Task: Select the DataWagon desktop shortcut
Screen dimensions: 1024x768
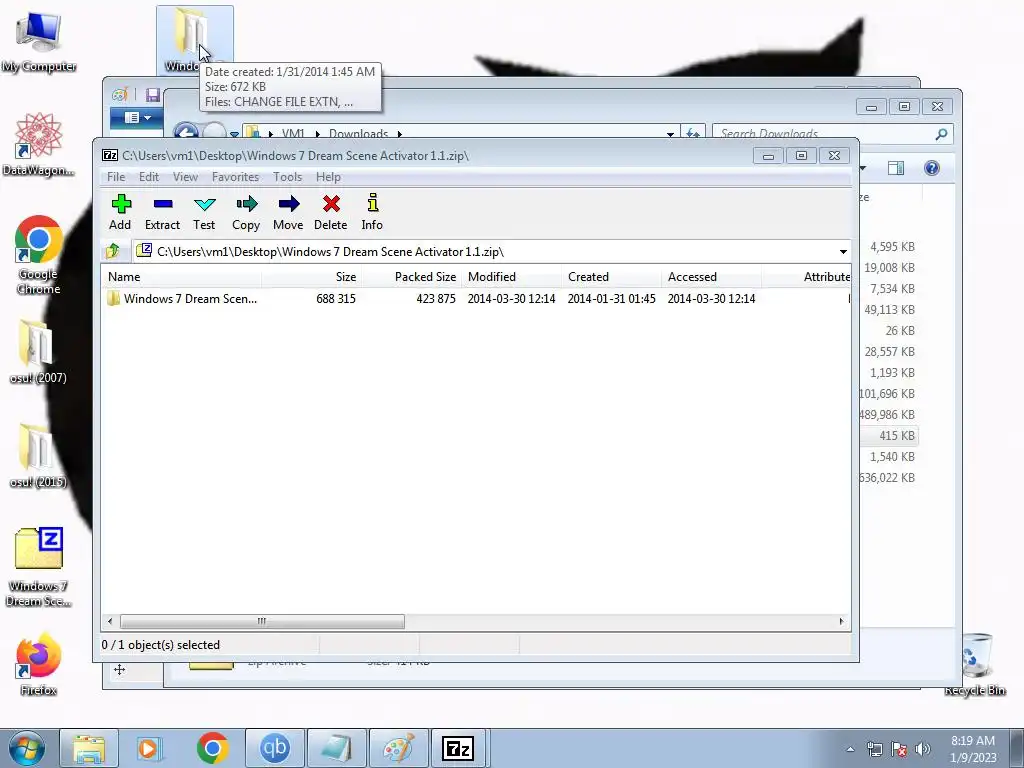Action: click(x=39, y=144)
